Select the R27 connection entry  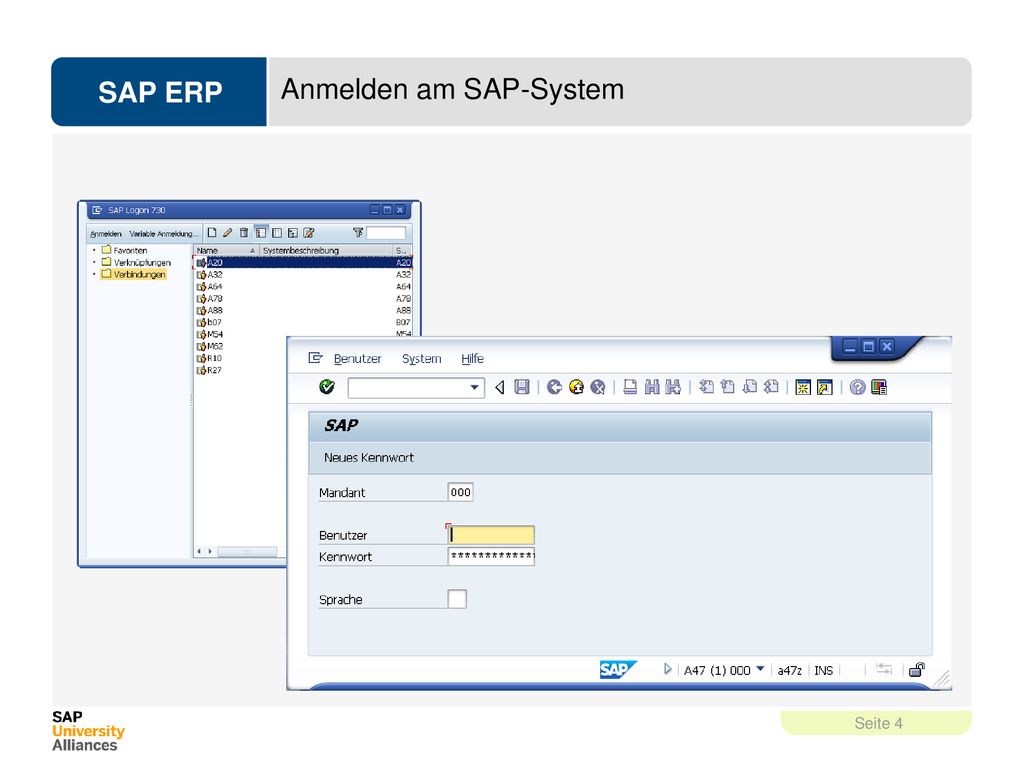click(x=210, y=370)
